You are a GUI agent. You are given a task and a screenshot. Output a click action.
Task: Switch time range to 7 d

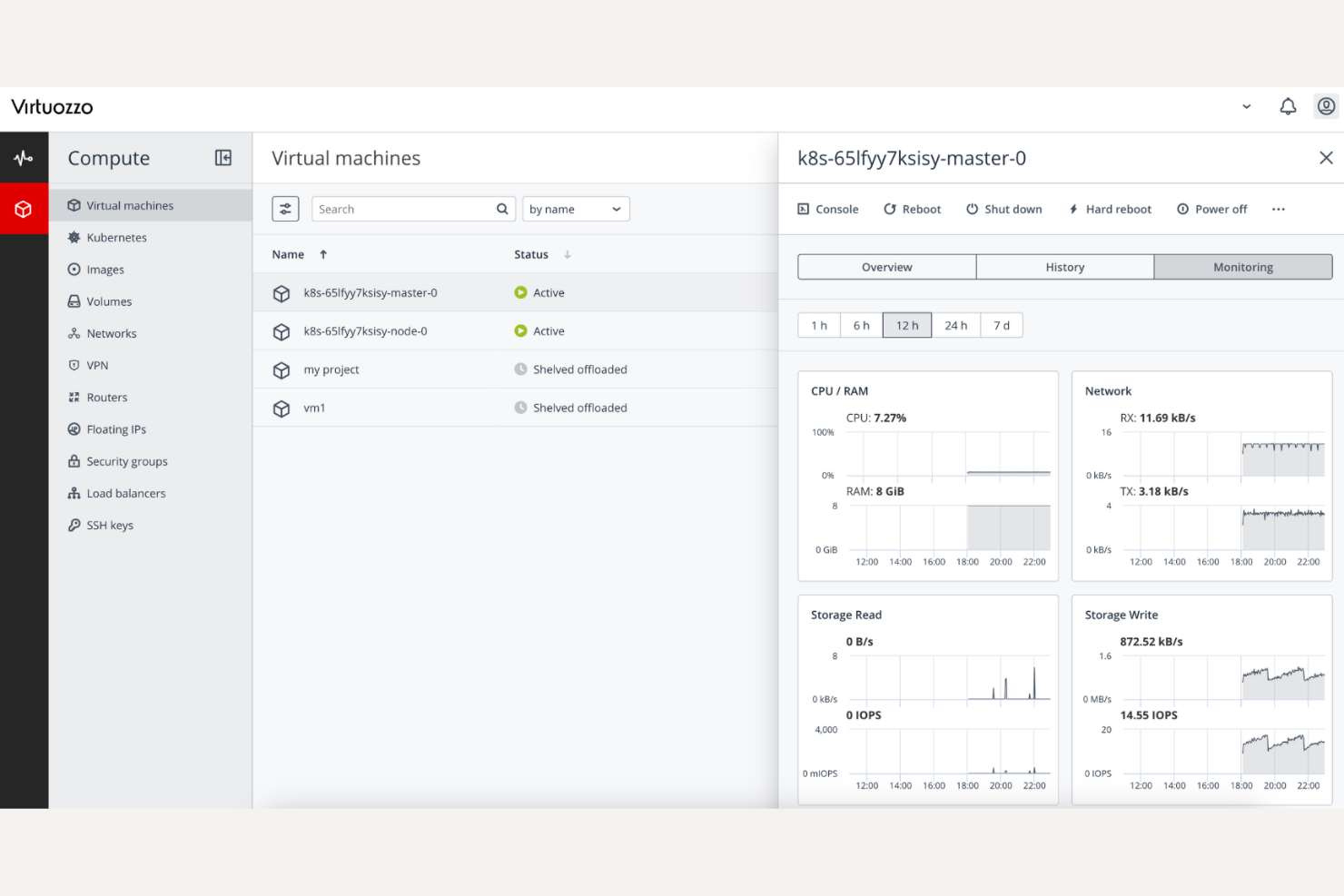(x=1001, y=324)
